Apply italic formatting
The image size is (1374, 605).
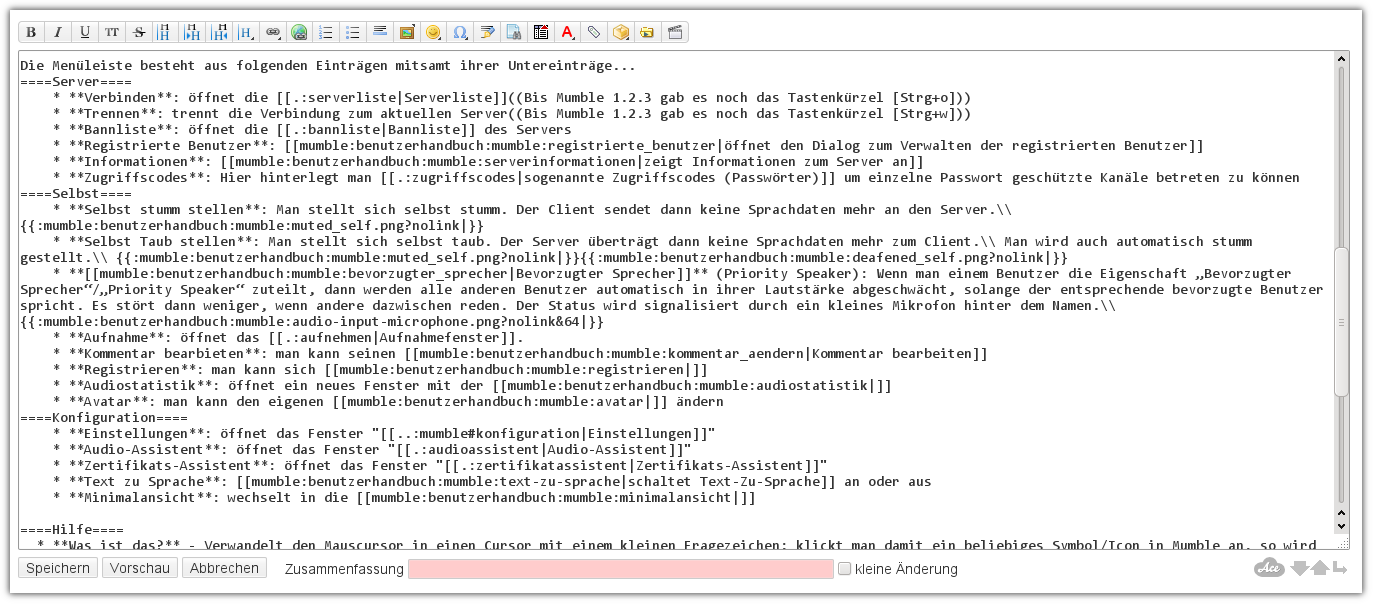57,32
